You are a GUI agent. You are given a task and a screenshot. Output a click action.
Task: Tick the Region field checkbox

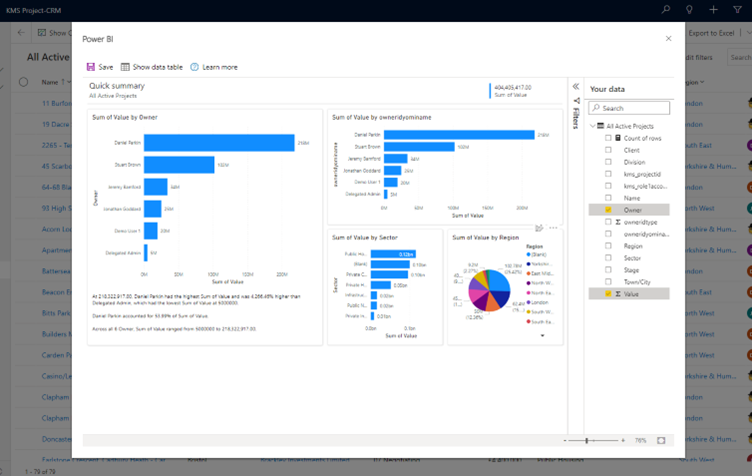click(608, 246)
